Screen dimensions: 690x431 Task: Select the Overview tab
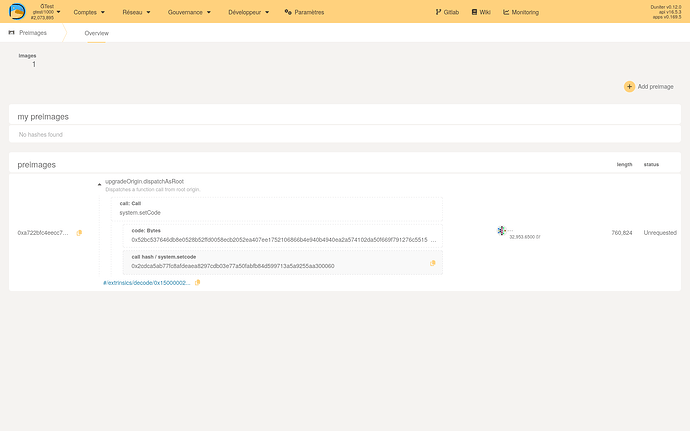coord(97,33)
